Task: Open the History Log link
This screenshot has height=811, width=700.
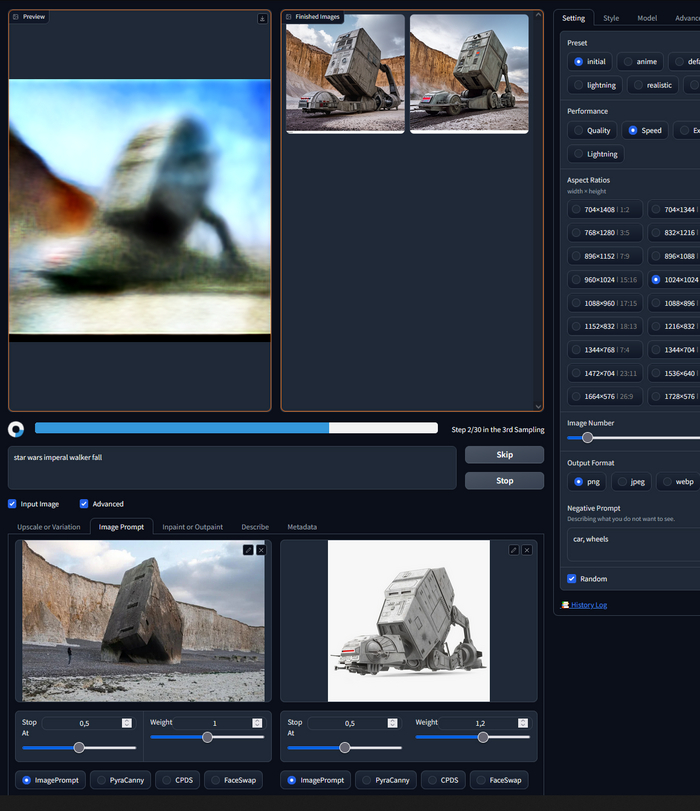Action: 588,605
